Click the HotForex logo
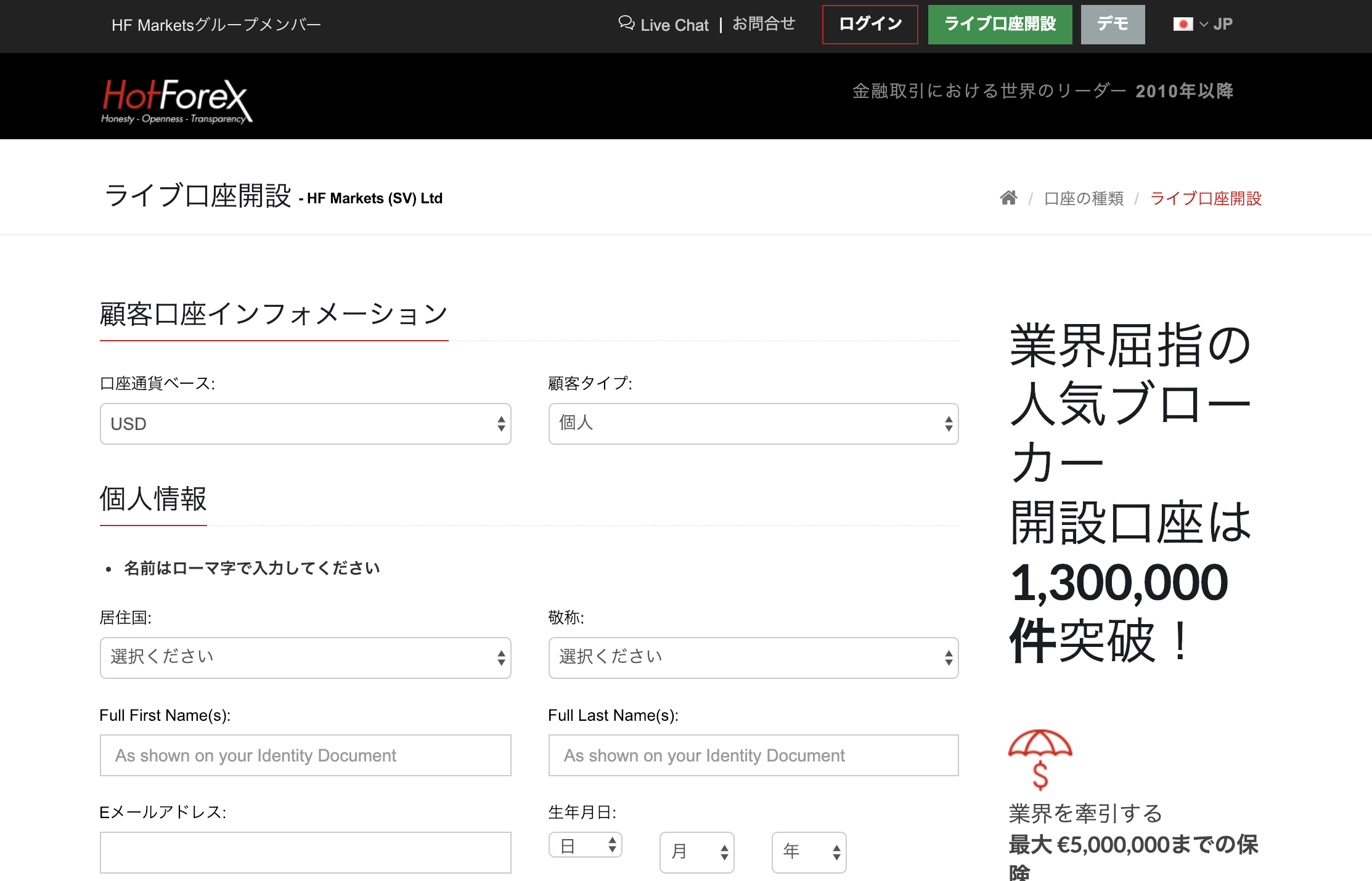Viewport: 1372px width, 881px height. (x=177, y=101)
